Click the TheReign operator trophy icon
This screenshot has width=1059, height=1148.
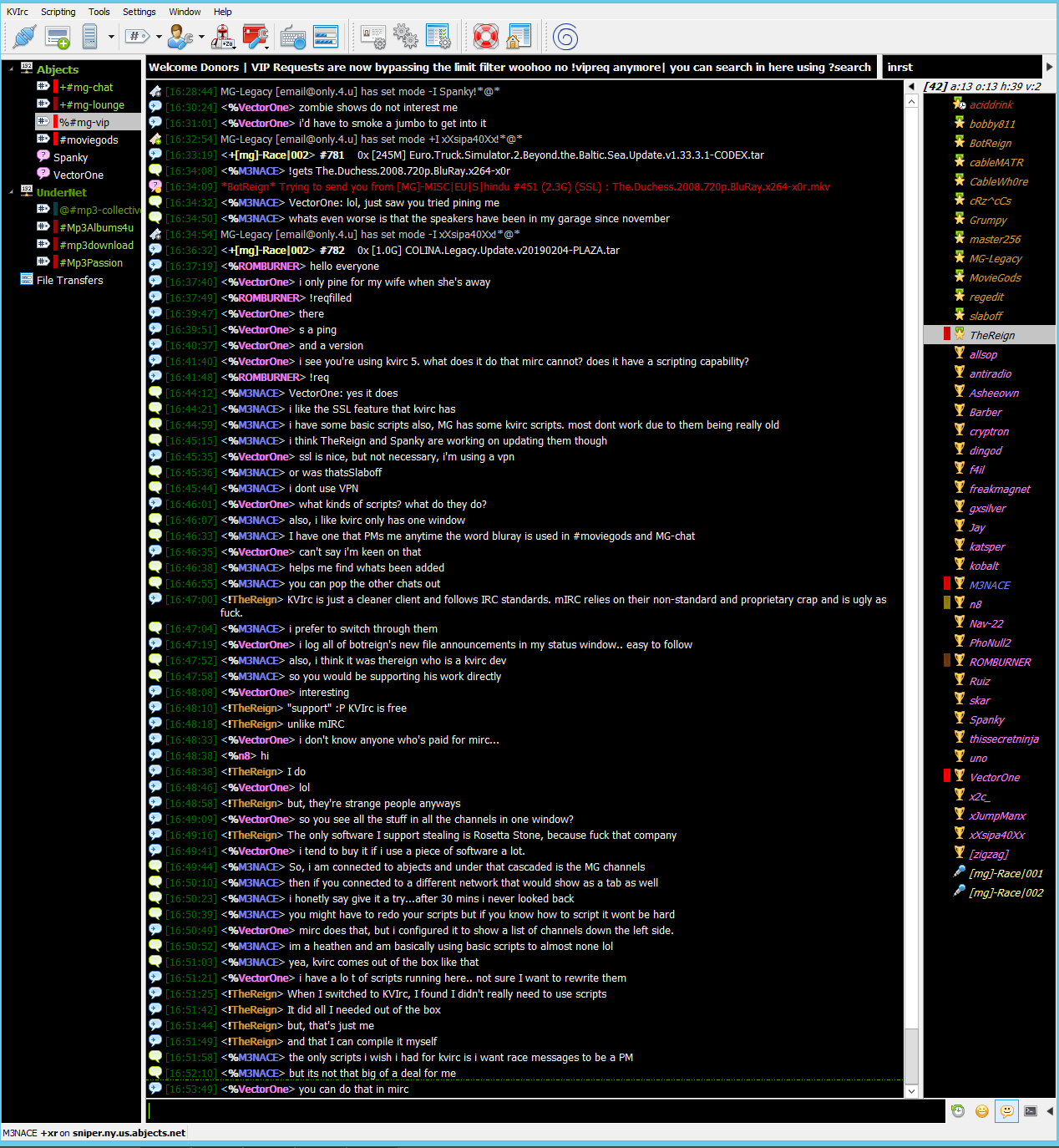[960, 333]
